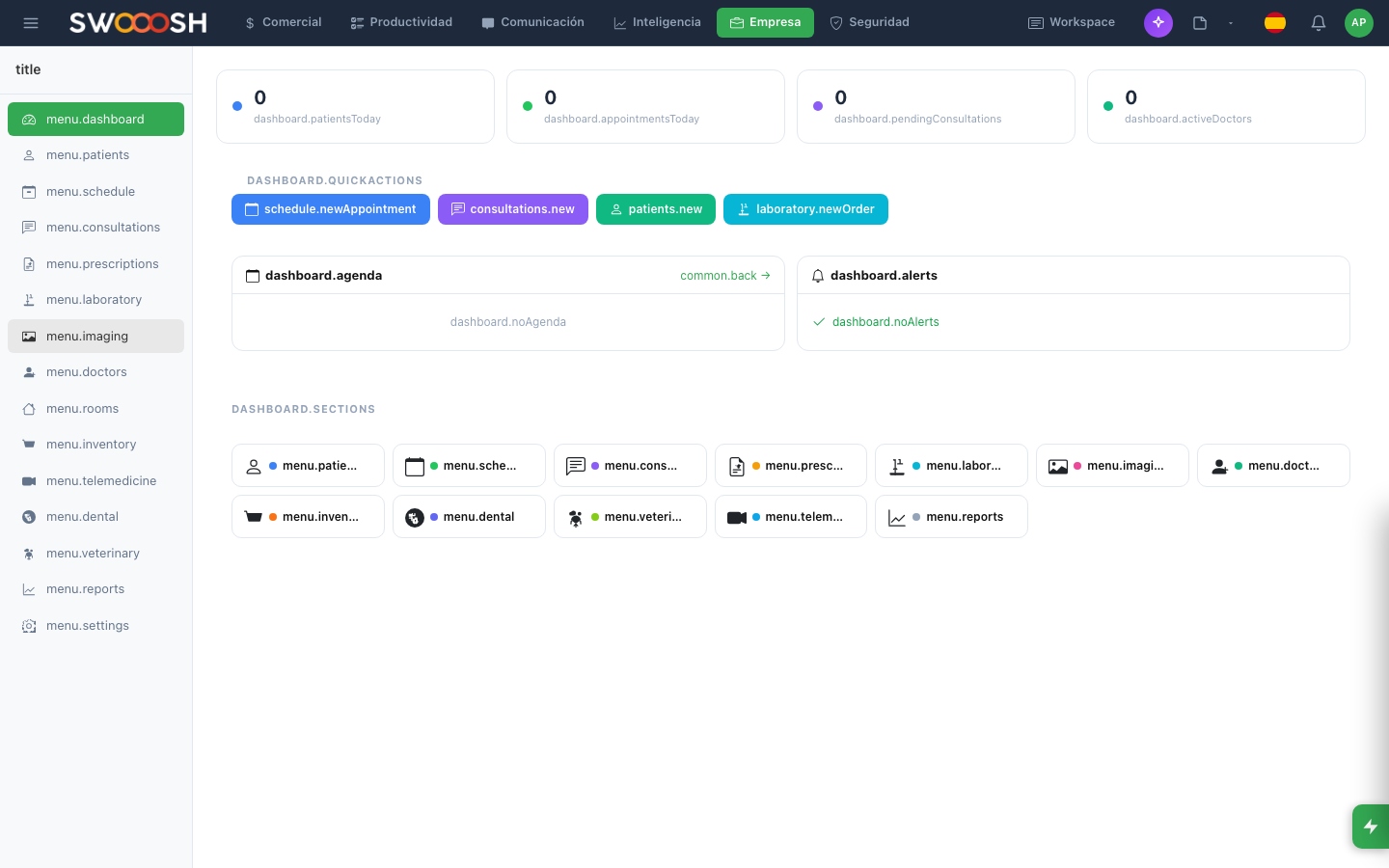Click the document icon in top bar
1389x868 pixels.
point(1200,23)
